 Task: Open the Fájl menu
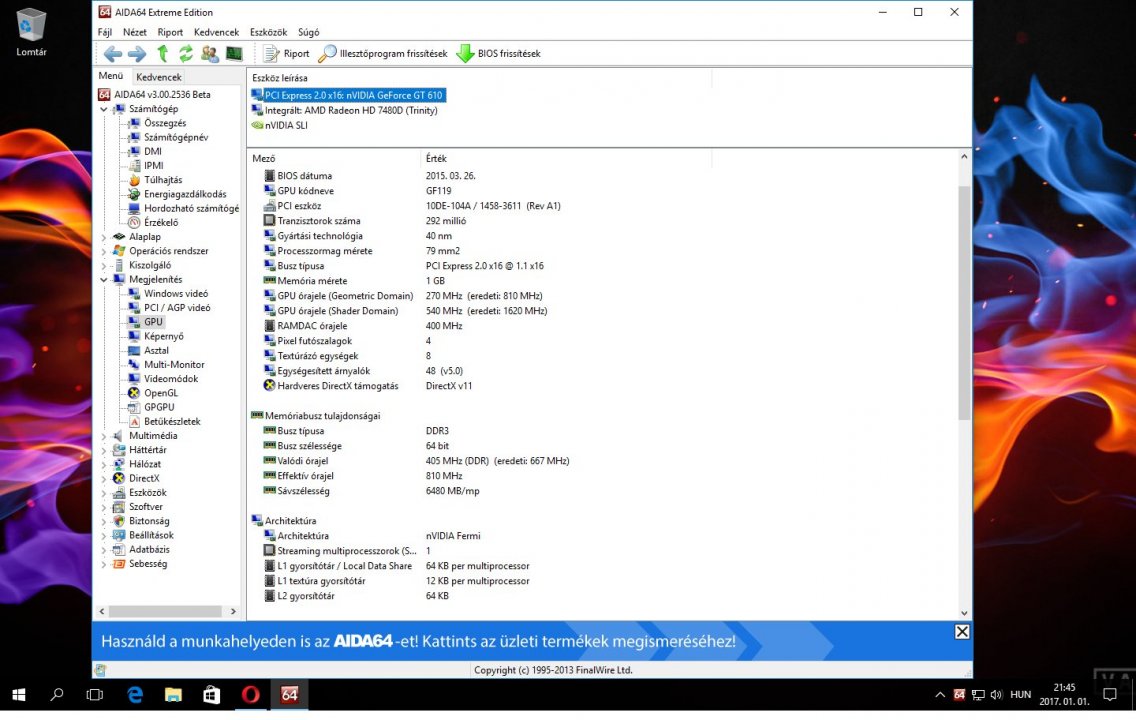pos(105,33)
